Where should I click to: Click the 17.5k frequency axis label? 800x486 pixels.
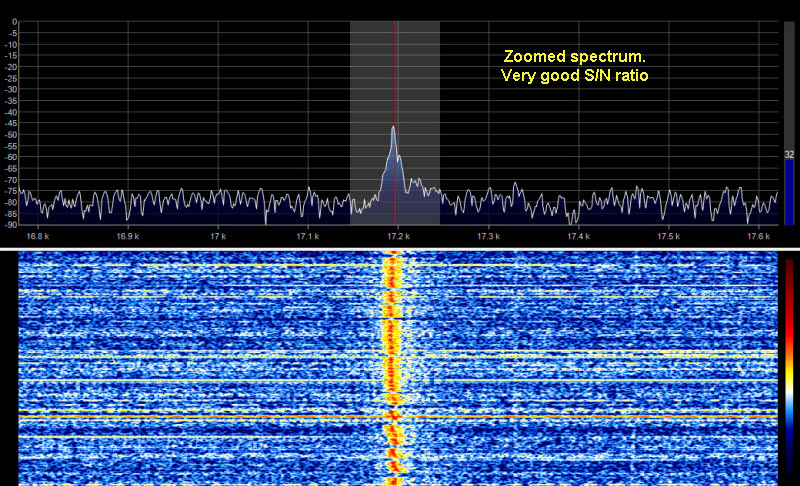click(668, 236)
